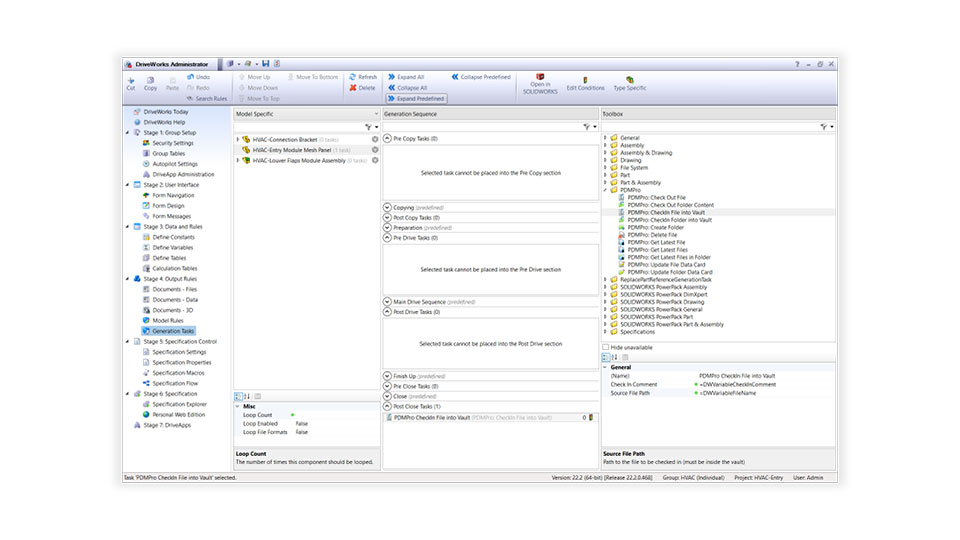Click Collapse All in the toolbar
The height and width of the screenshot is (540, 960).
pos(407,88)
